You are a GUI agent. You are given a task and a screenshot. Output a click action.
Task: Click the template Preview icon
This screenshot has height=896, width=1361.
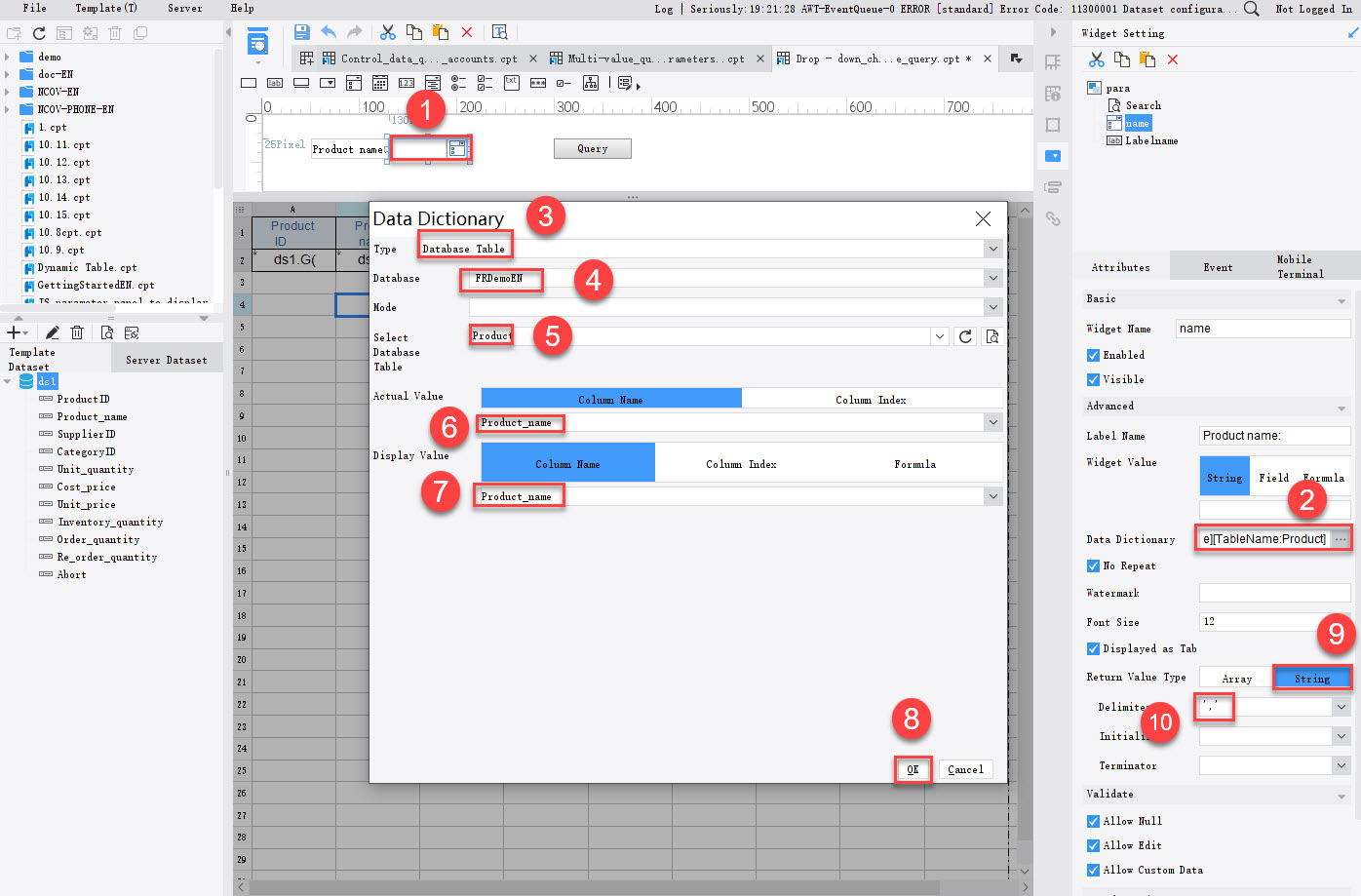[x=500, y=32]
